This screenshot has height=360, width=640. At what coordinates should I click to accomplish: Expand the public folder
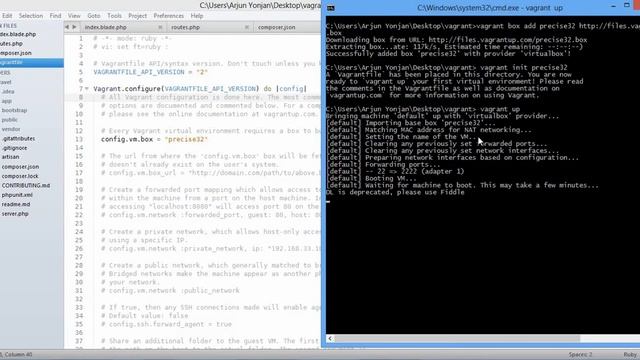pyautogui.click(x=9, y=120)
